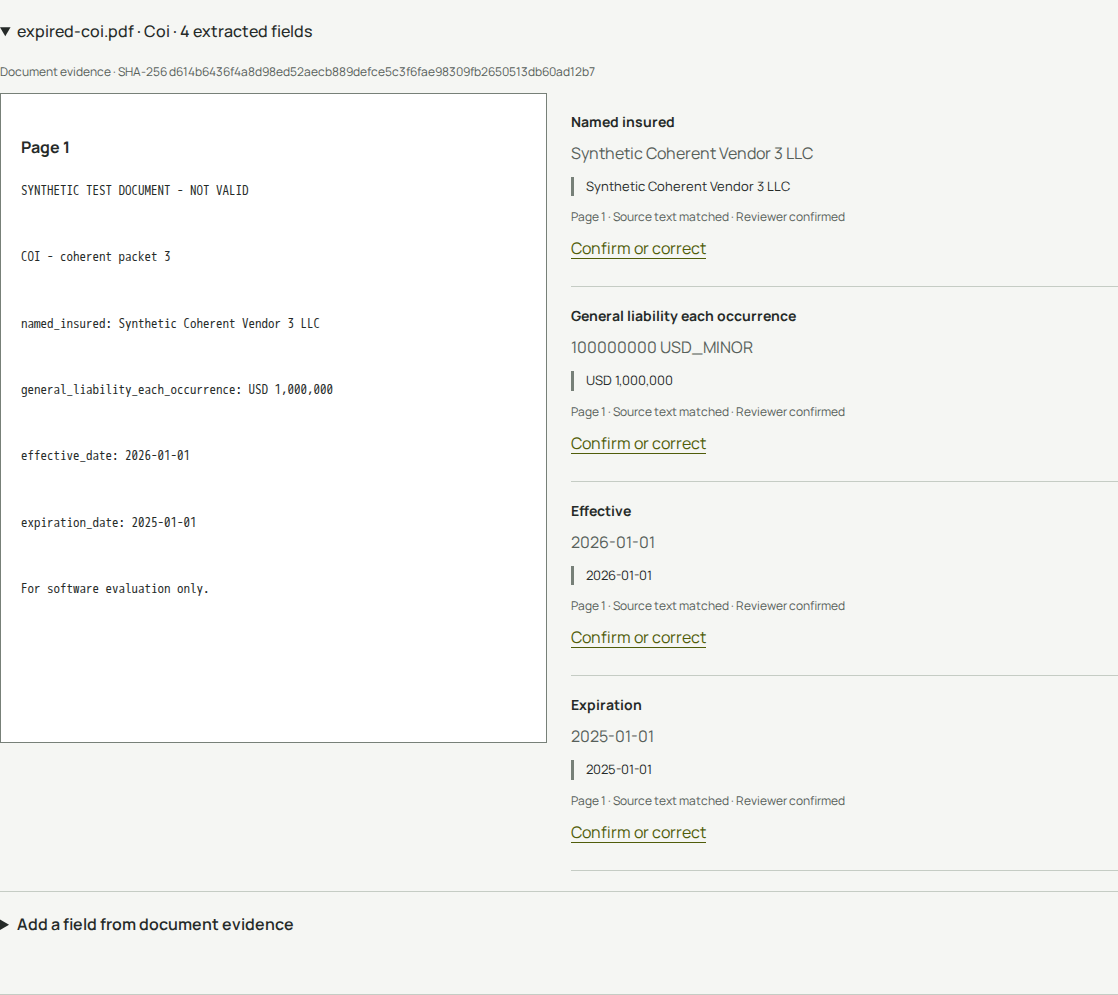Click the USD 1,000,000 quoted source text

click(x=629, y=381)
